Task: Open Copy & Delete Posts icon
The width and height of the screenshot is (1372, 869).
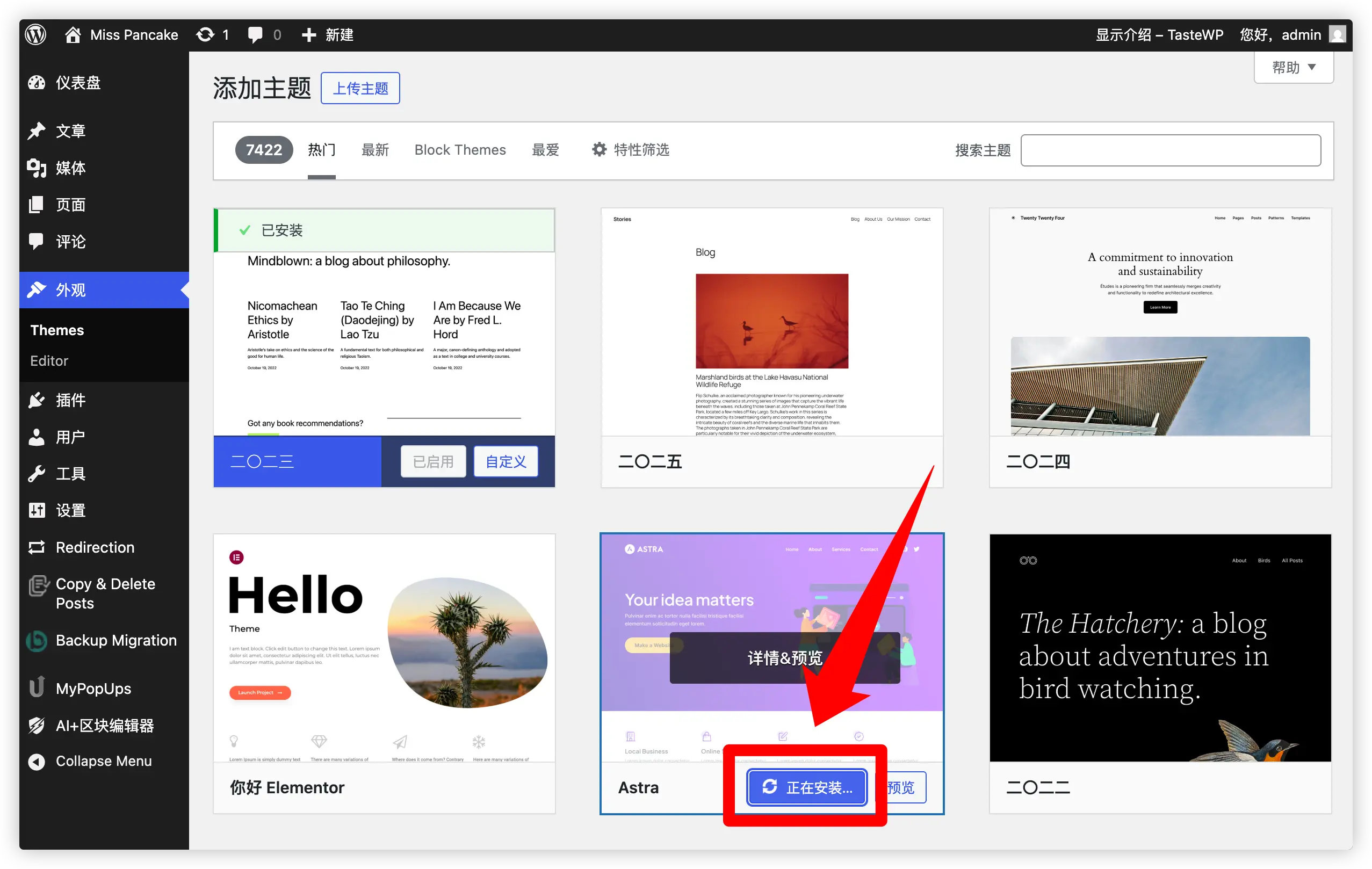Action: tap(38, 585)
